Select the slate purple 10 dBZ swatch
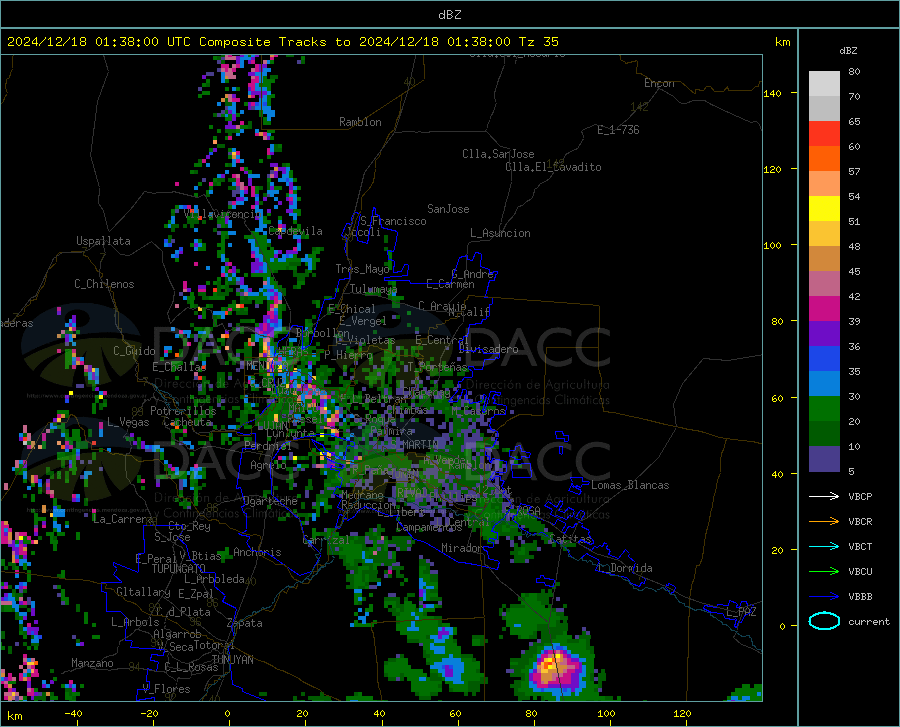 (x=824, y=459)
